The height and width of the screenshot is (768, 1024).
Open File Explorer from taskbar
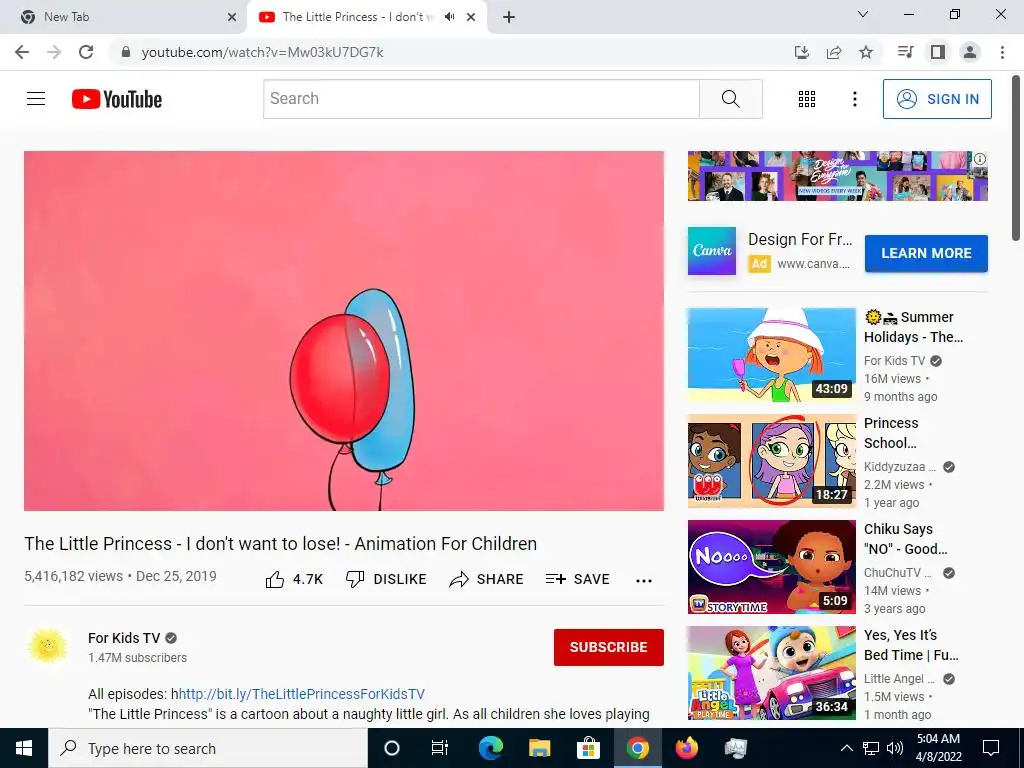tap(539, 748)
